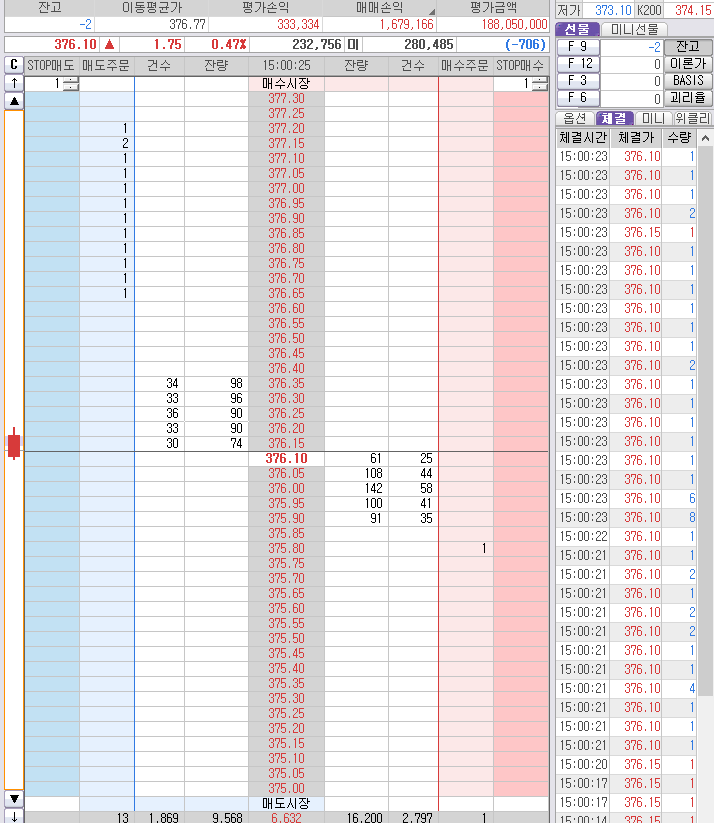Screen dimensions: 714x823
Task: Click the 이동평균가 value 376.77
Action: pos(187,25)
